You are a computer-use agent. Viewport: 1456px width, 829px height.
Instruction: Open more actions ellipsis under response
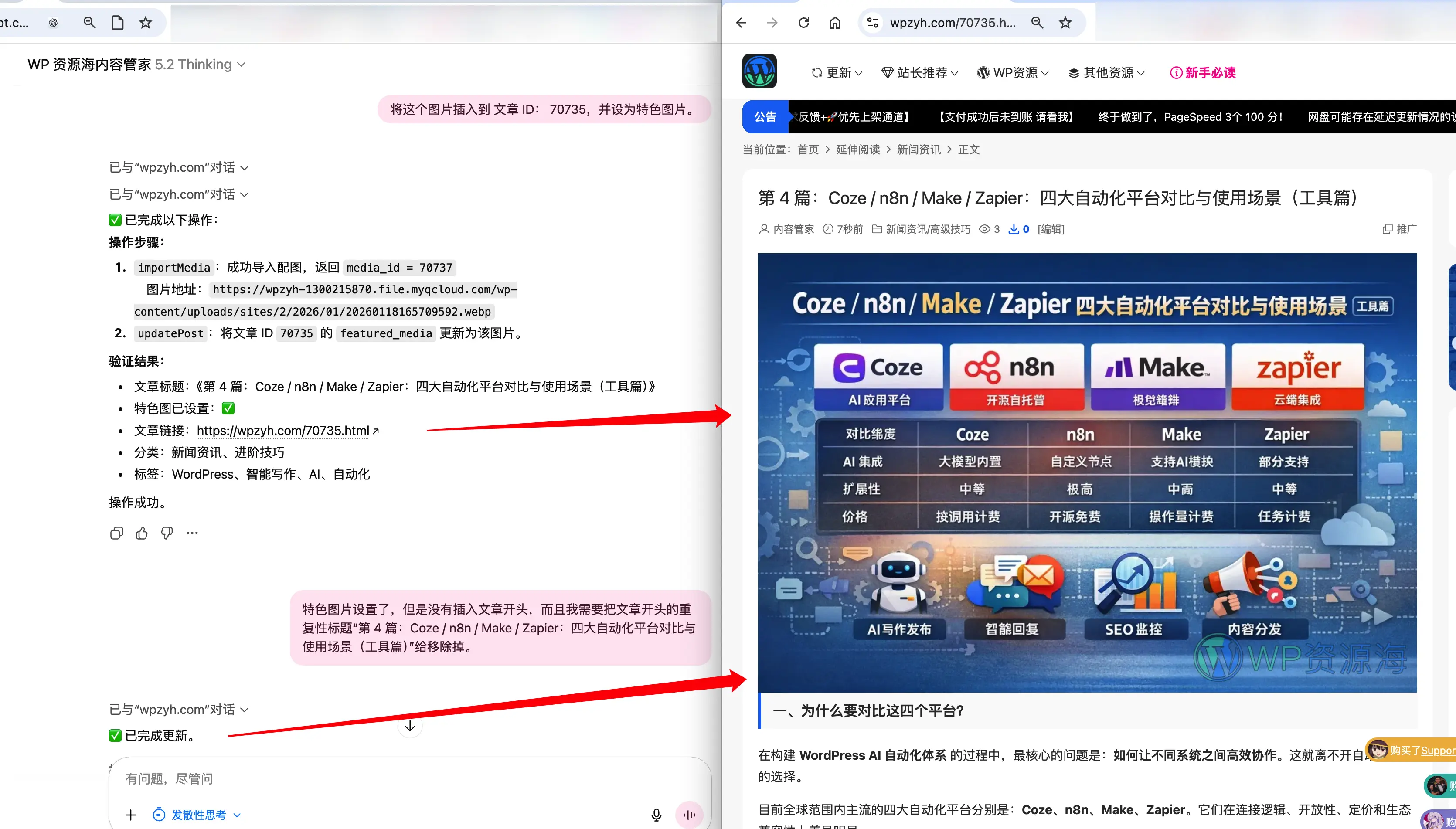pos(193,533)
